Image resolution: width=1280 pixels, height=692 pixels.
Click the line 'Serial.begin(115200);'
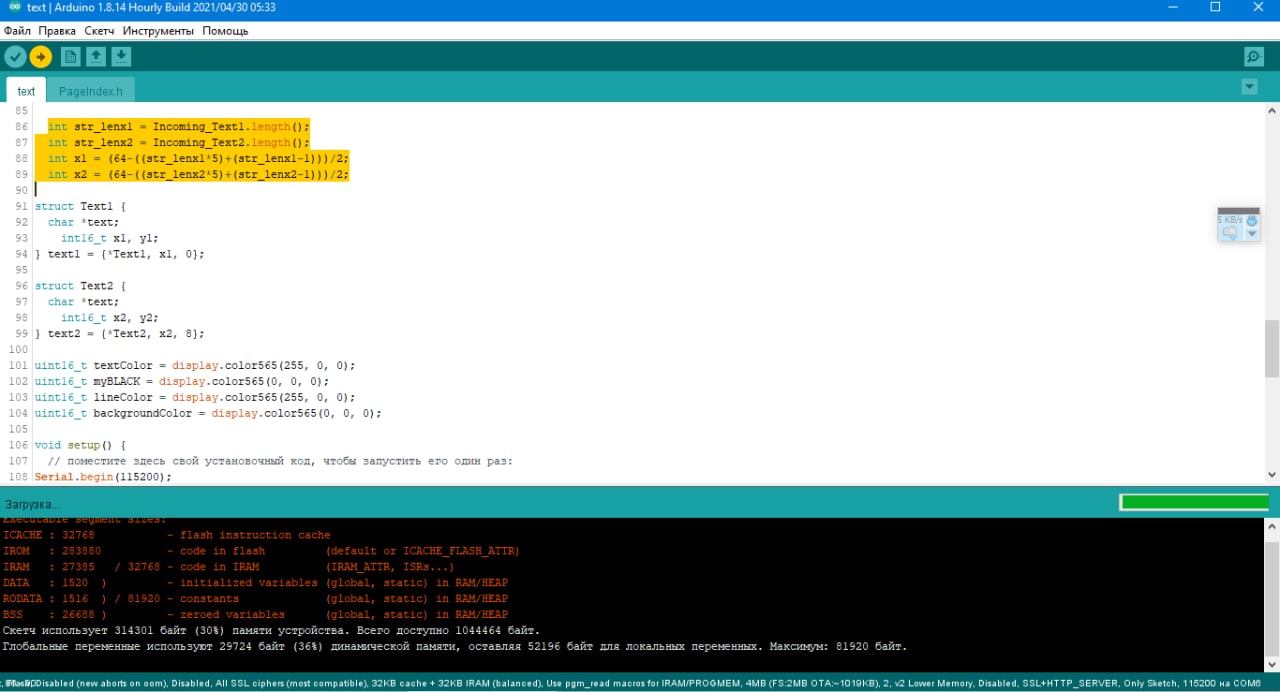click(x=103, y=477)
